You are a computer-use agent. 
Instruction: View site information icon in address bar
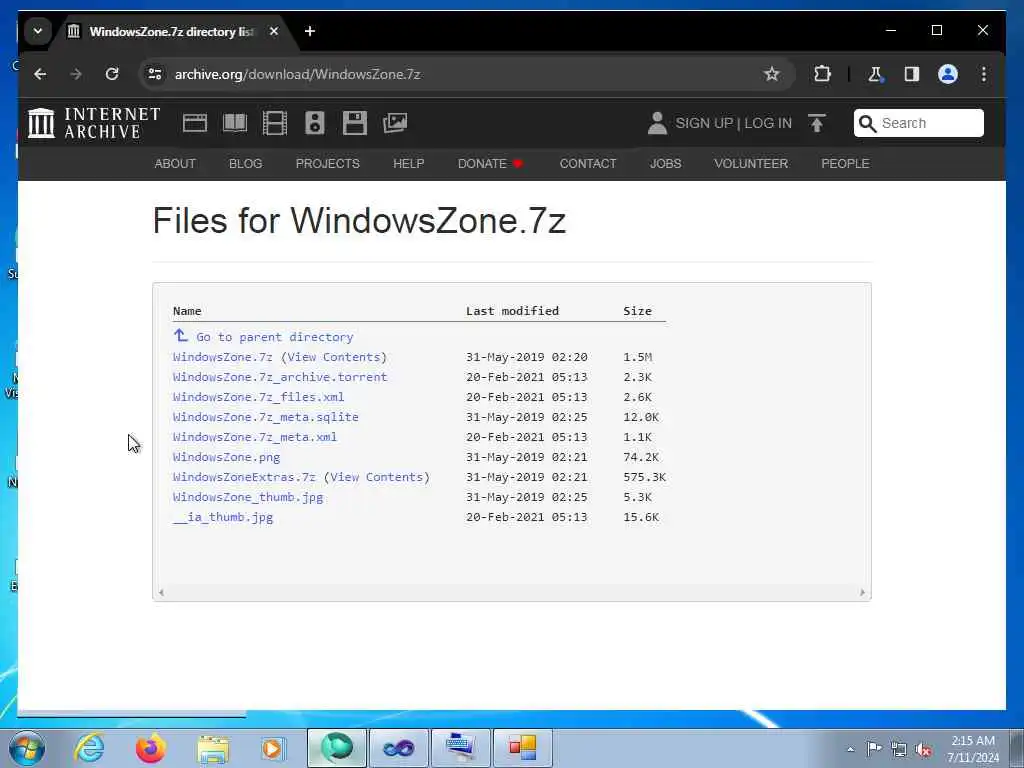(155, 74)
